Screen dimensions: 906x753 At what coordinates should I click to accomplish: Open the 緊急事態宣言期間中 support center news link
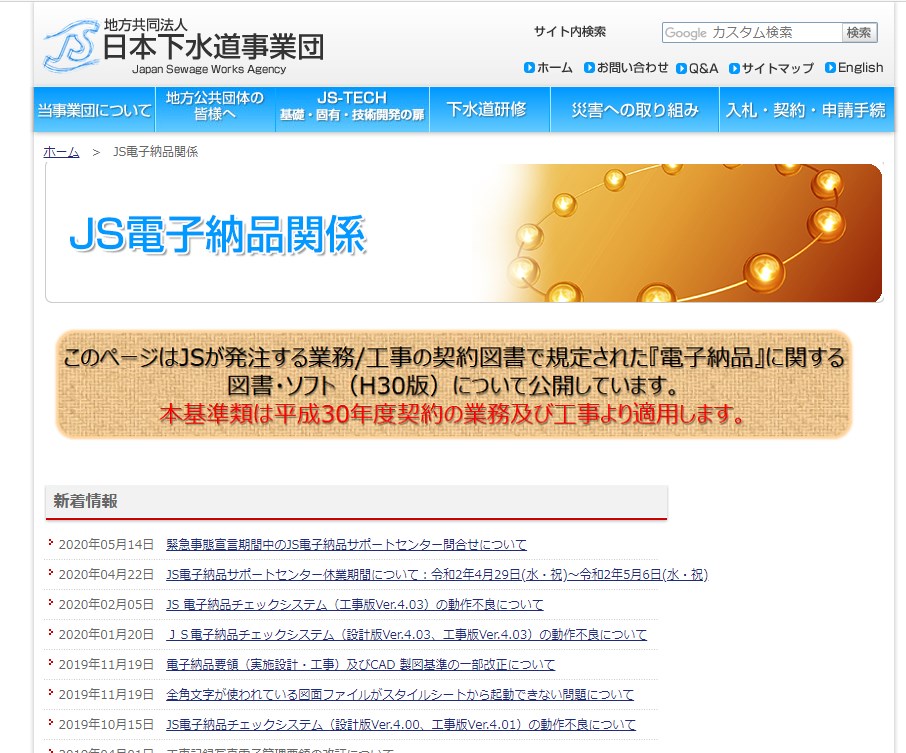coord(346,545)
